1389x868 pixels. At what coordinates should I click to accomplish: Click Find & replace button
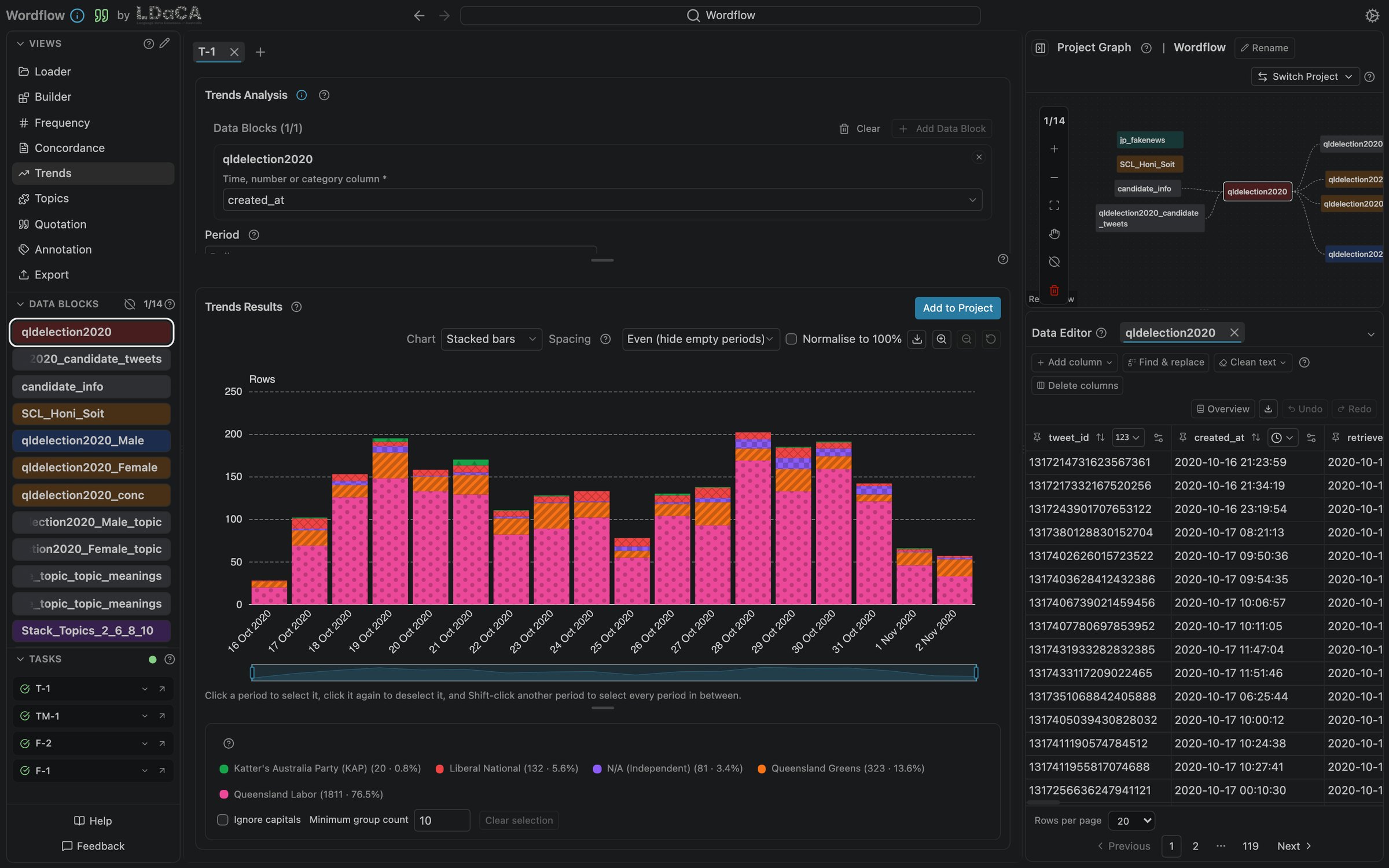click(x=1166, y=362)
